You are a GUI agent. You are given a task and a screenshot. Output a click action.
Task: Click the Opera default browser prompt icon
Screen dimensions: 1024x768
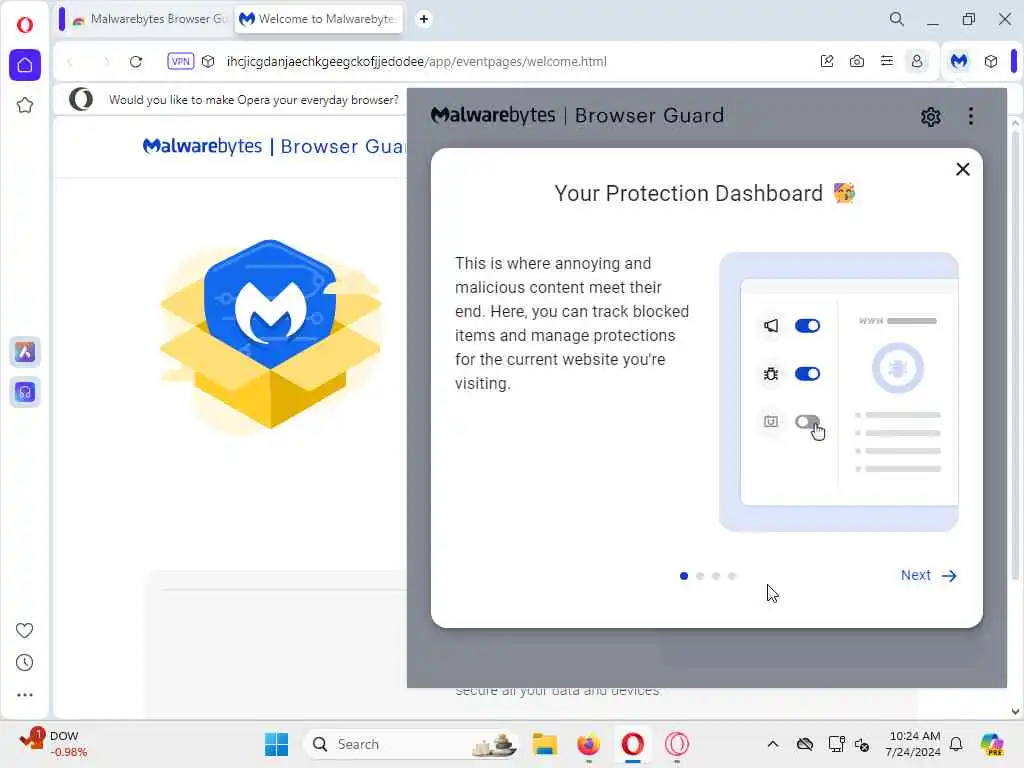[81, 99]
